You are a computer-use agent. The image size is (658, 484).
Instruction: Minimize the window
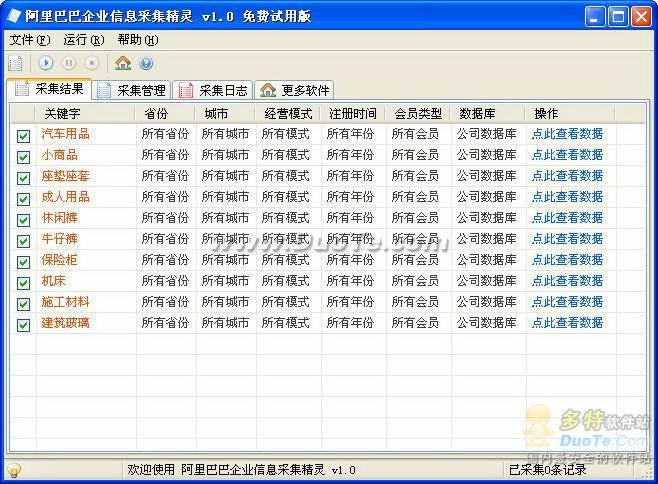coord(595,17)
